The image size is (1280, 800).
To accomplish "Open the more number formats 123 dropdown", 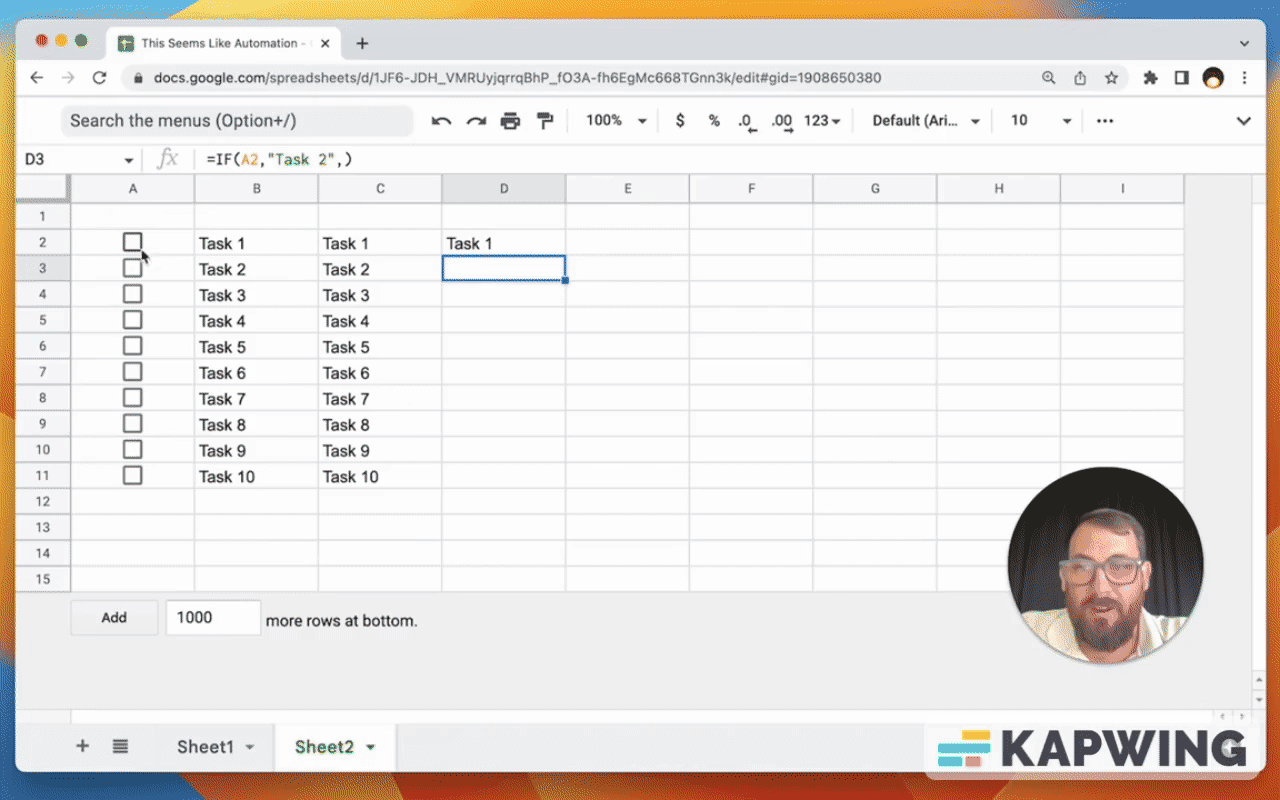I will click(x=822, y=120).
